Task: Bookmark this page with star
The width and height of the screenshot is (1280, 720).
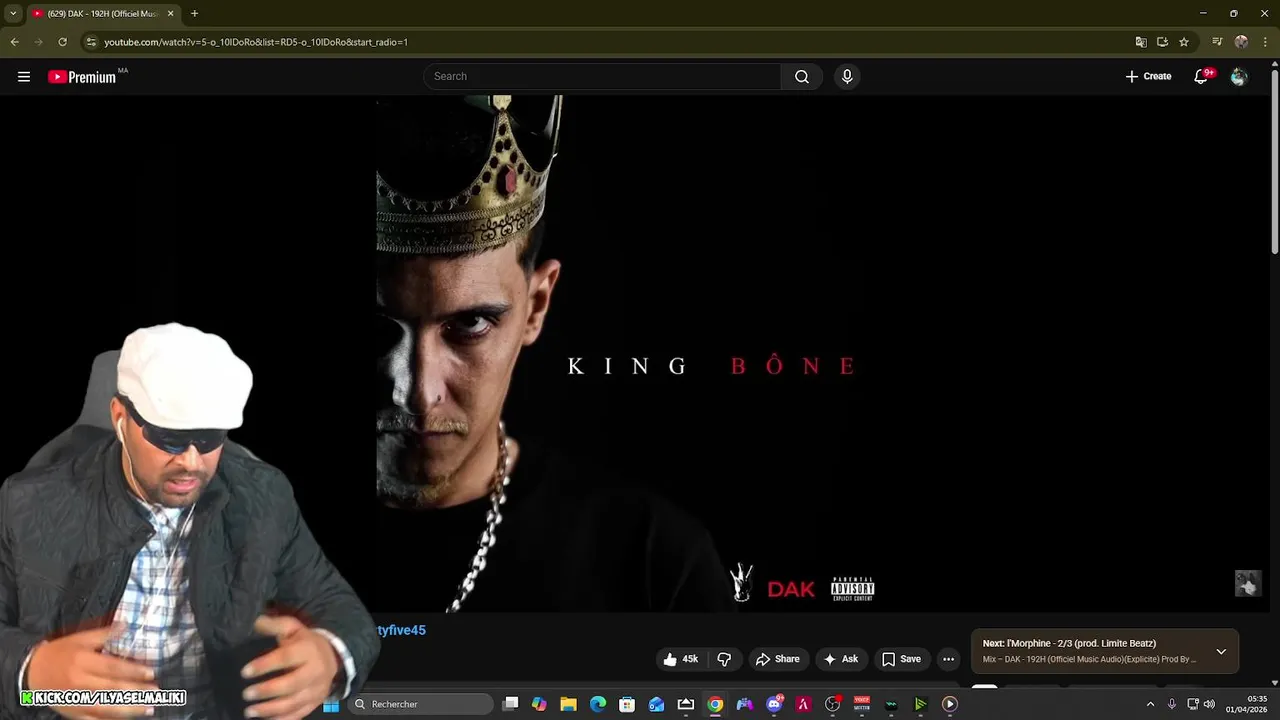Action: [1184, 42]
